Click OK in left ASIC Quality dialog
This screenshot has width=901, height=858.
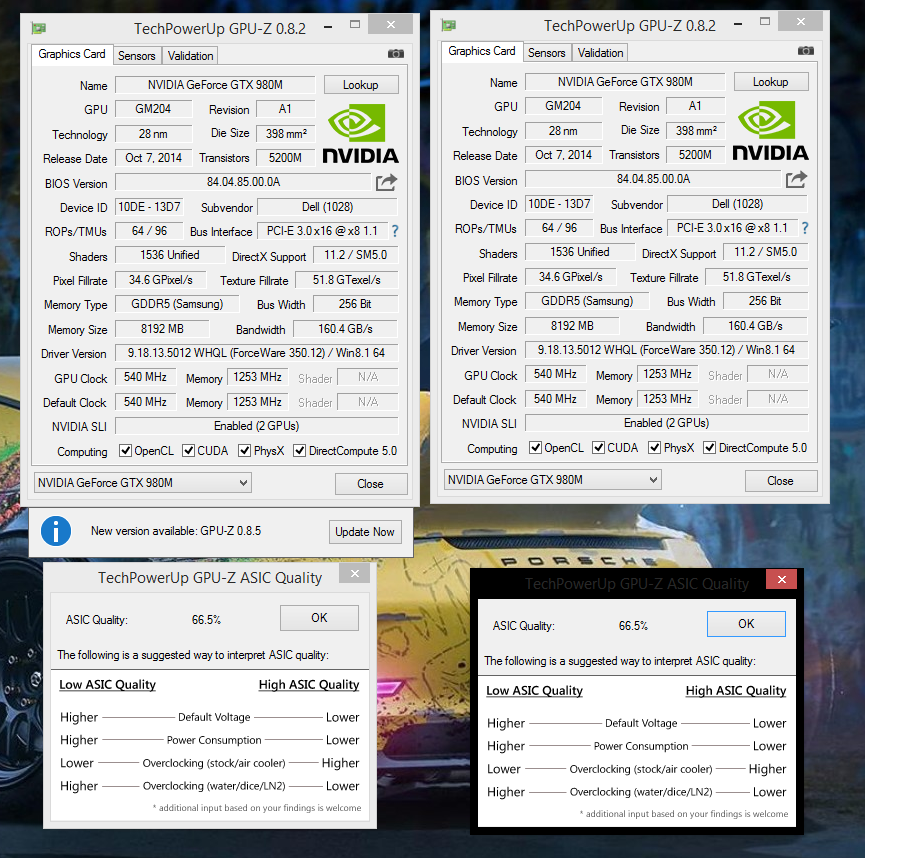[x=319, y=618]
